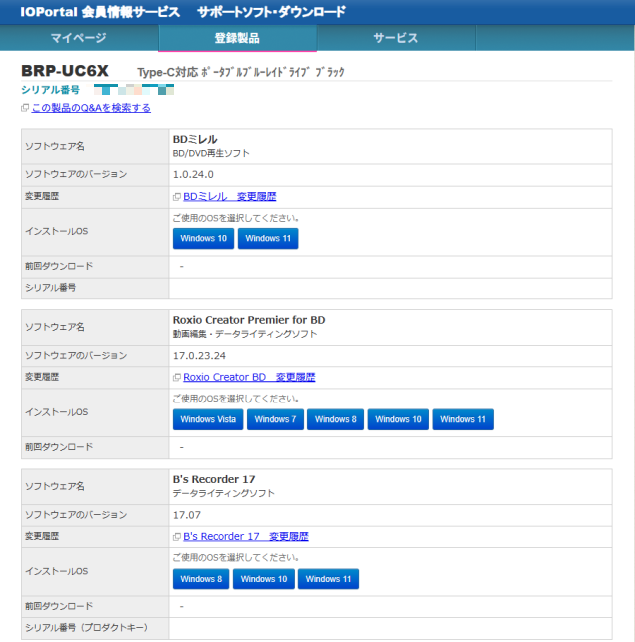Open Roxio Creator BD 変更履歴 link
The image size is (635, 642).
(249, 377)
